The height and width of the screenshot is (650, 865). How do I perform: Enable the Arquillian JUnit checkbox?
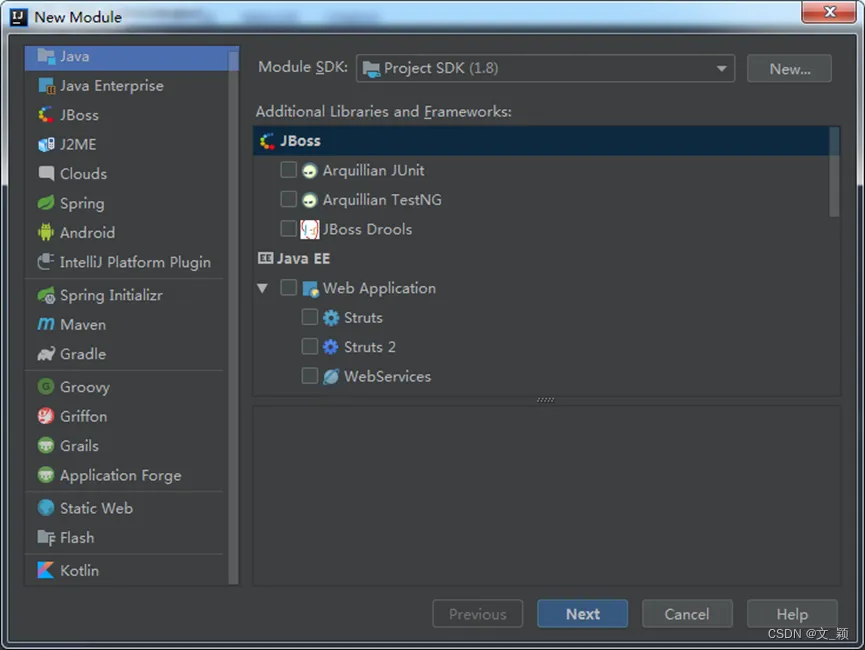pos(289,170)
